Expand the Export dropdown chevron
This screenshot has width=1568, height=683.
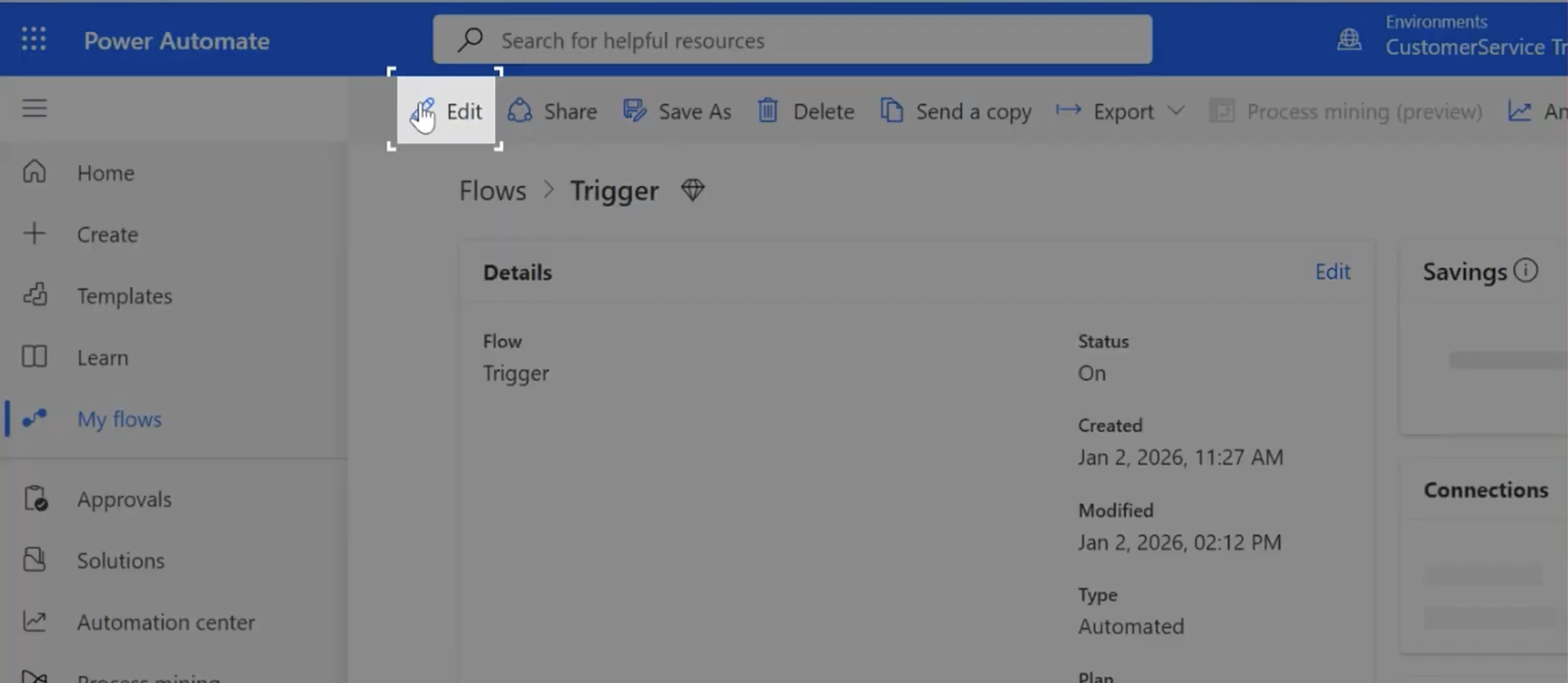1176,110
